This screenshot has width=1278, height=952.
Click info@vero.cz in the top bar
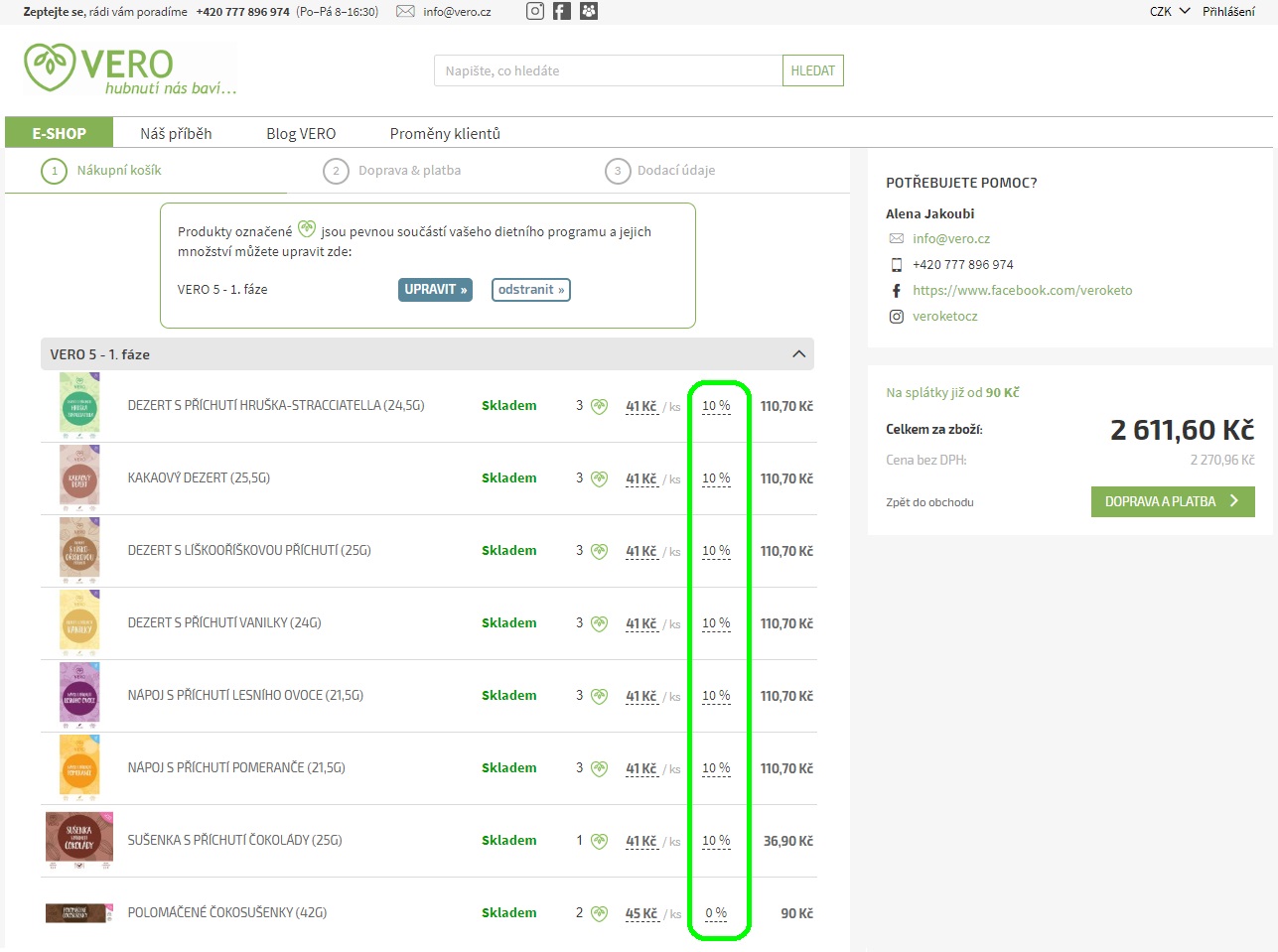(457, 12)
